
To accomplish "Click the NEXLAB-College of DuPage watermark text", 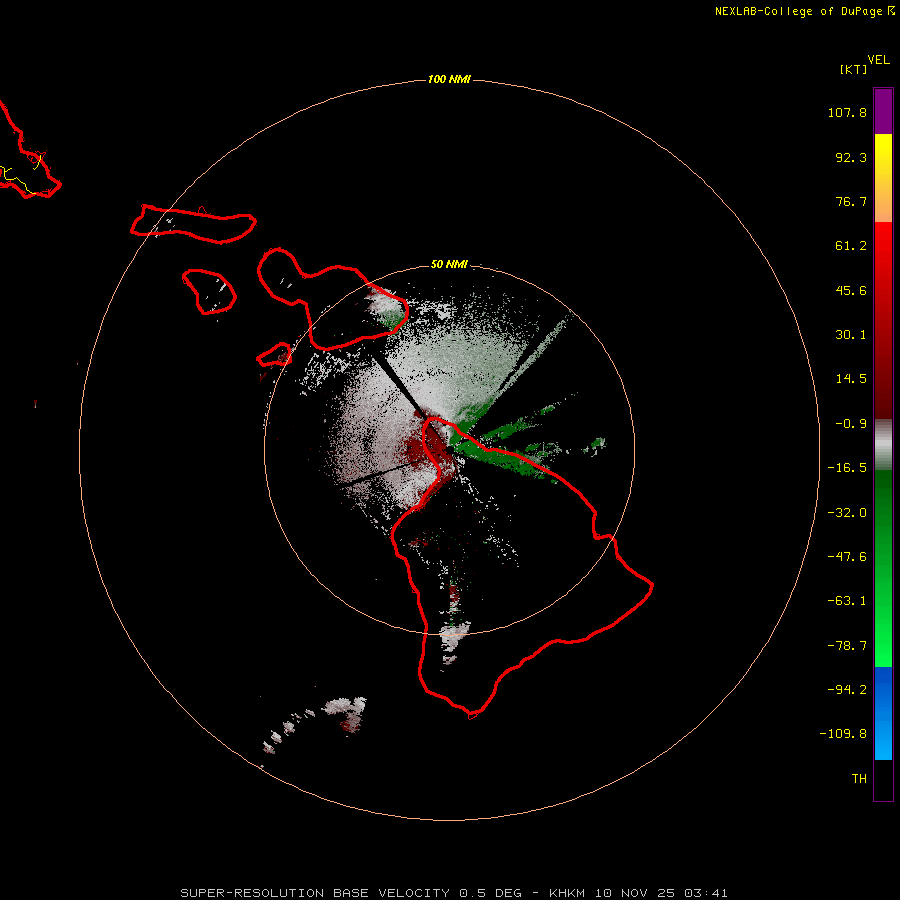I will tap(804, 11).
